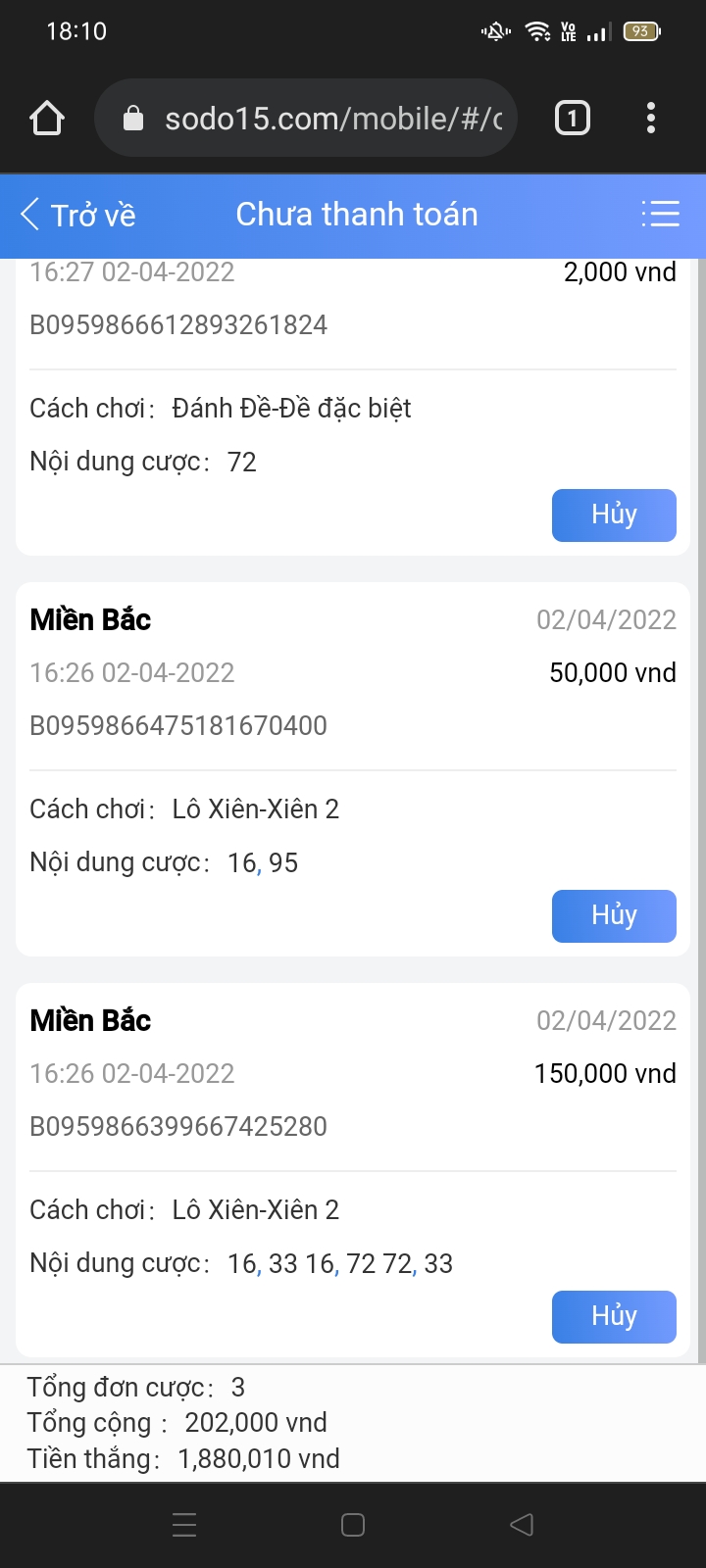Open the browser tab switcher
This screenshot has width=706, height=1568.
[573, 119]
